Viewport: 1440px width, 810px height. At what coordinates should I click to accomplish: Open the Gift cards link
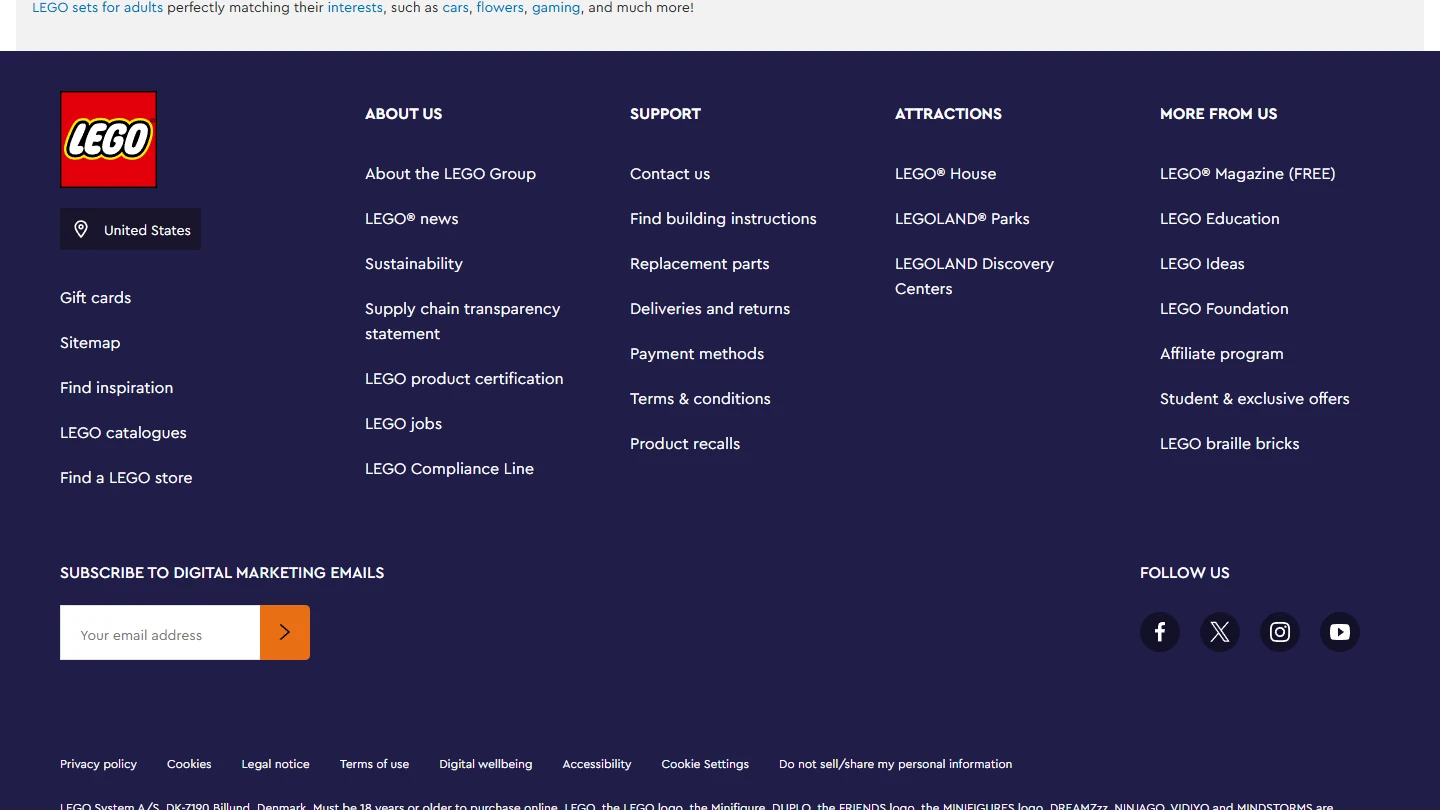point(95,298)
